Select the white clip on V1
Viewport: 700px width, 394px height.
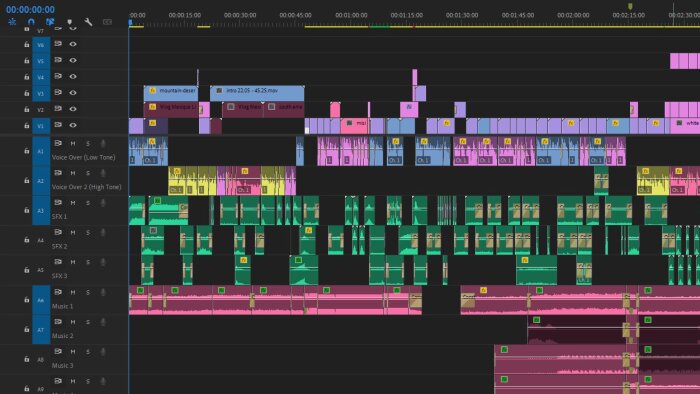click(685, 126)
